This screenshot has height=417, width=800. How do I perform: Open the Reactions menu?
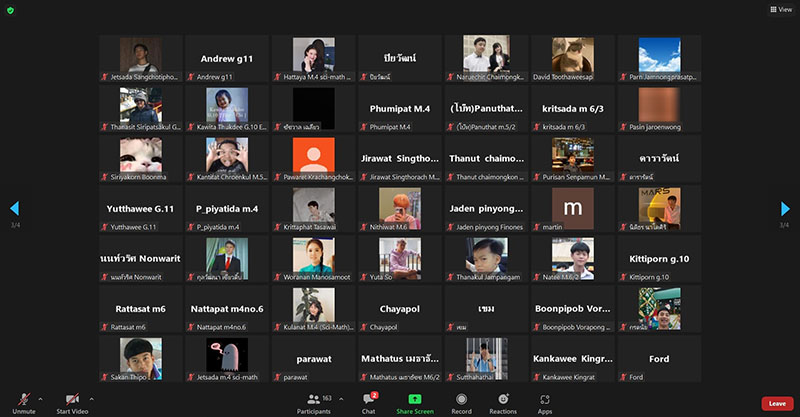point(503,401)
